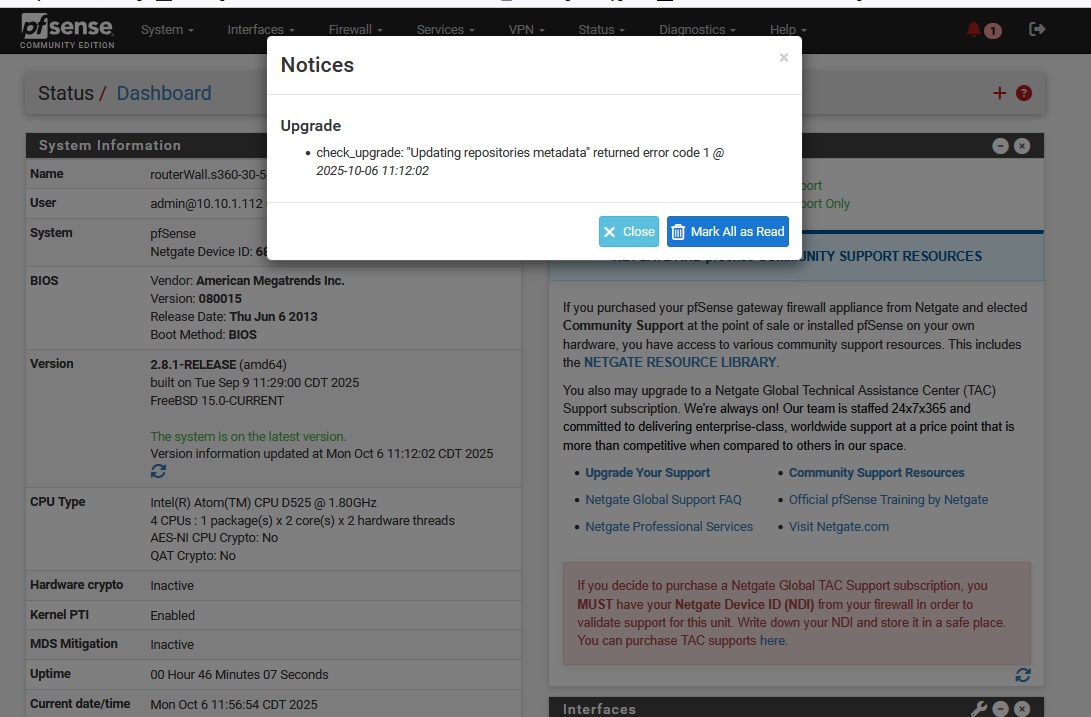This screenshot has width=1091, height=717.
Task: Click wrench icon on Interfaces widget
Action: point(979,709)
